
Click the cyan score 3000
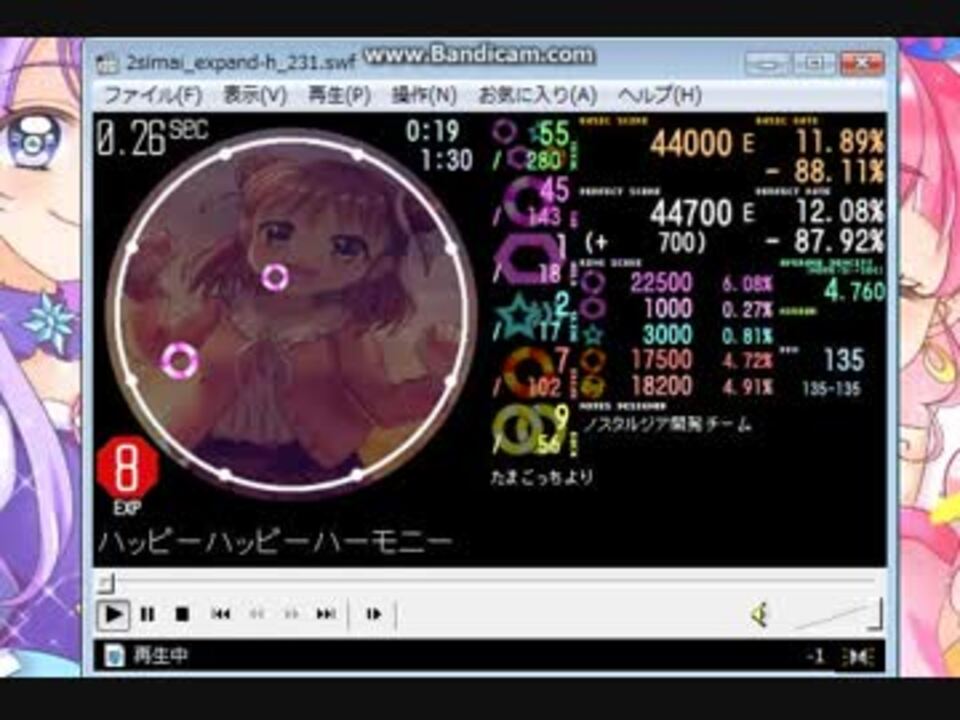(x=667, y=335)
